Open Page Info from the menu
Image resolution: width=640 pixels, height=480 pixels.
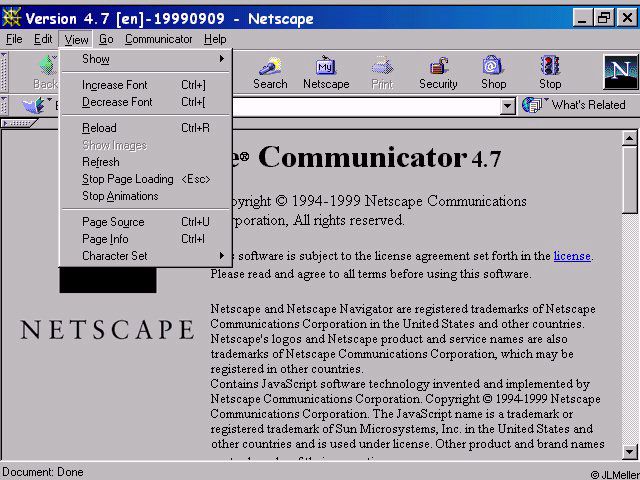tap(147, 239)
